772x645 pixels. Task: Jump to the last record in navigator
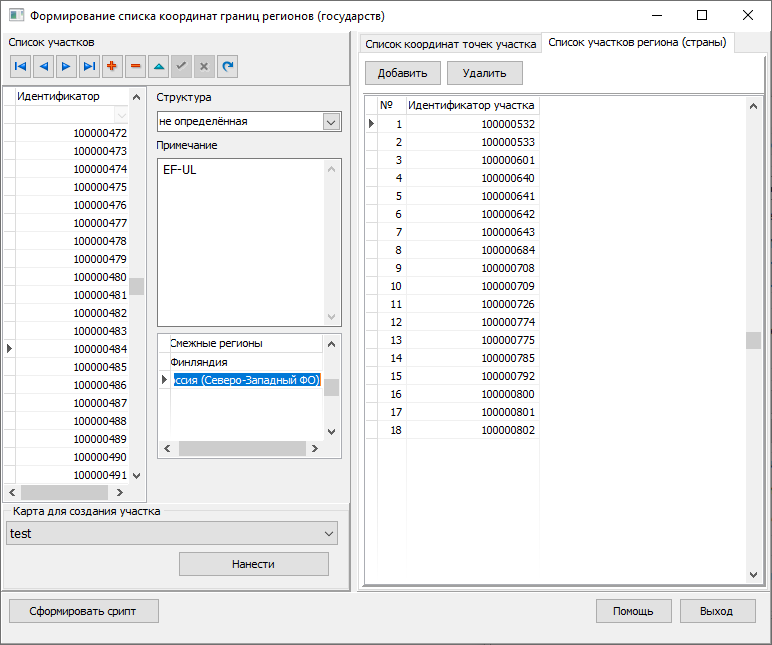point(89,66)
